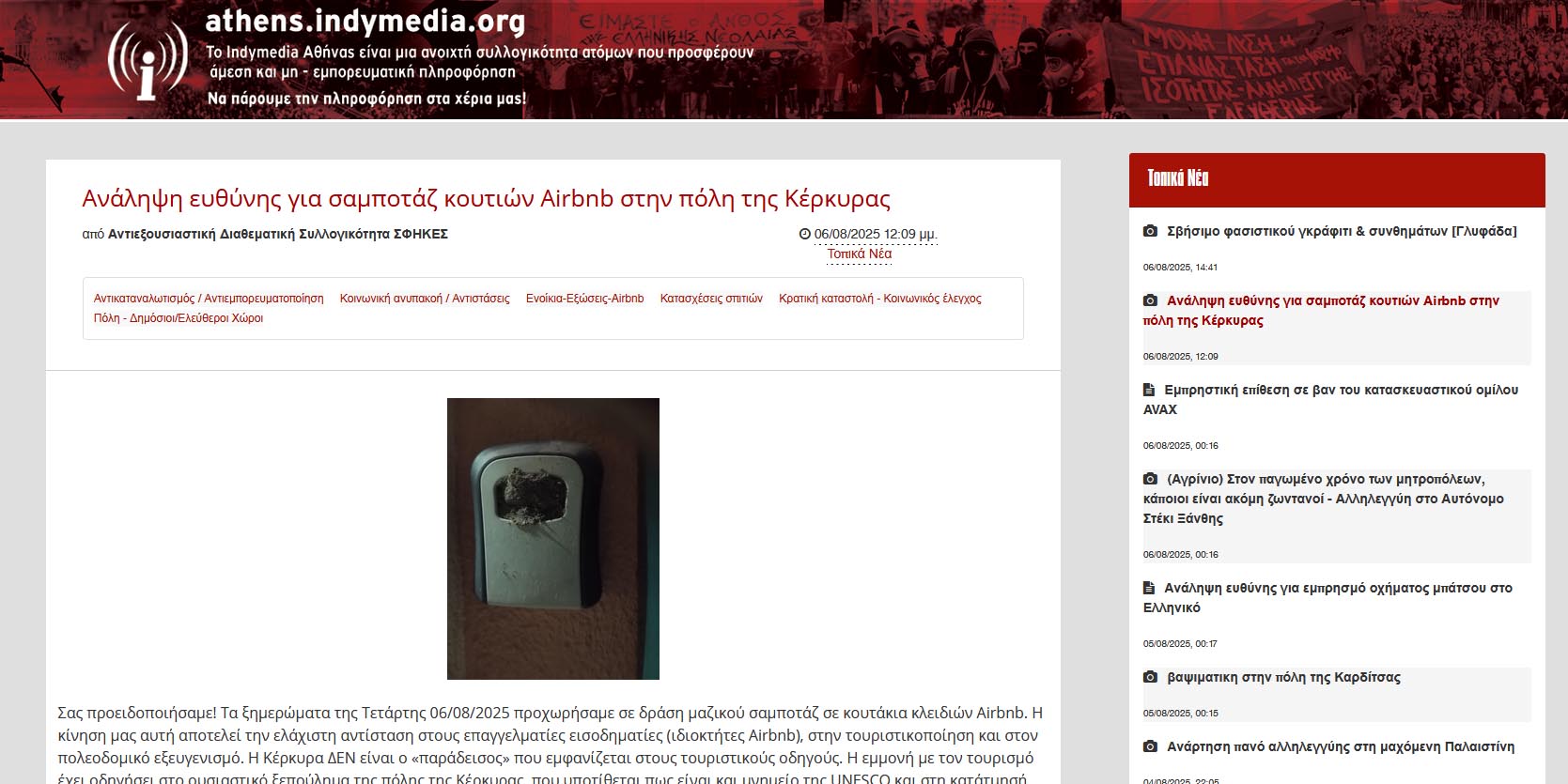The height and width of the screenshot is (784, 1568).
Task: Open tag Πόλη - Δημόσιοι/Ελεύθεροι Χώροι
Action: click(x=179, y=318)
